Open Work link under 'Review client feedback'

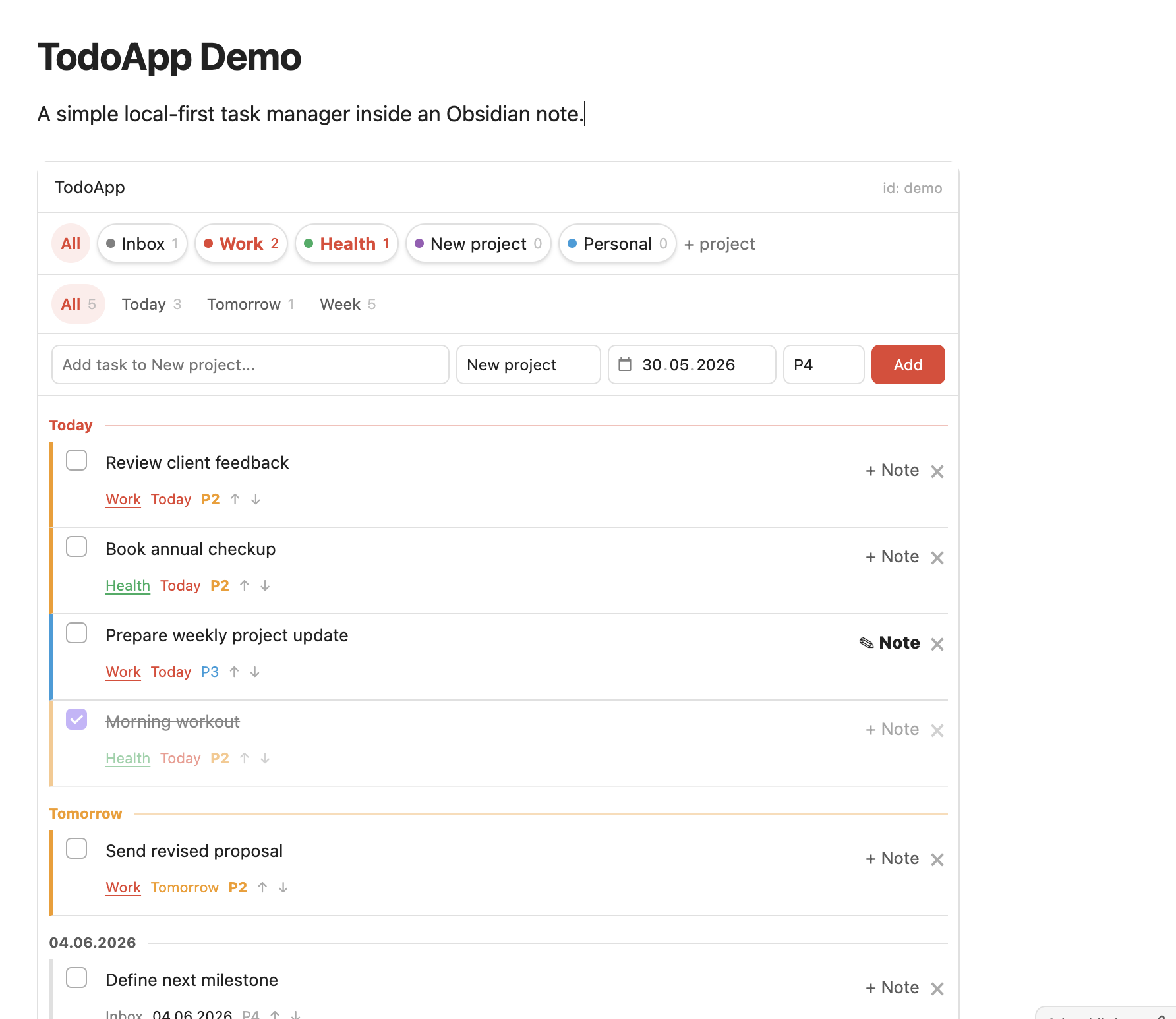pyautogui.click(x=123, y=500)
